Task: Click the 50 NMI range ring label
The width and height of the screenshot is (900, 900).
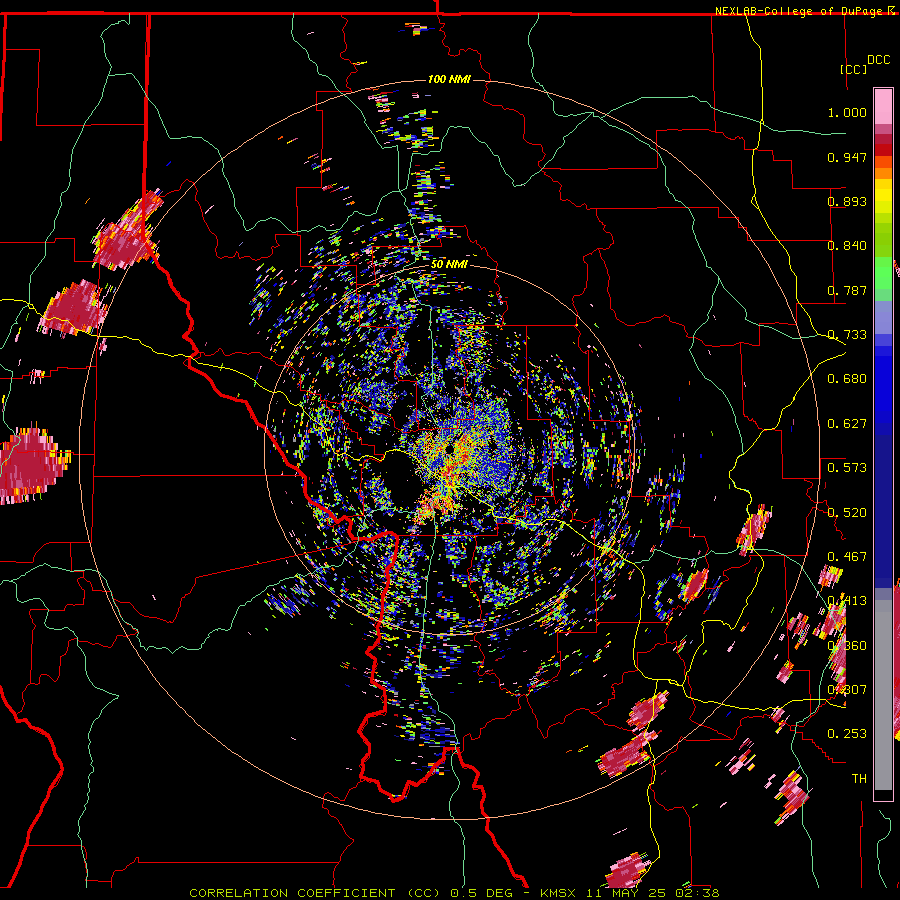Action: point(449,264)
